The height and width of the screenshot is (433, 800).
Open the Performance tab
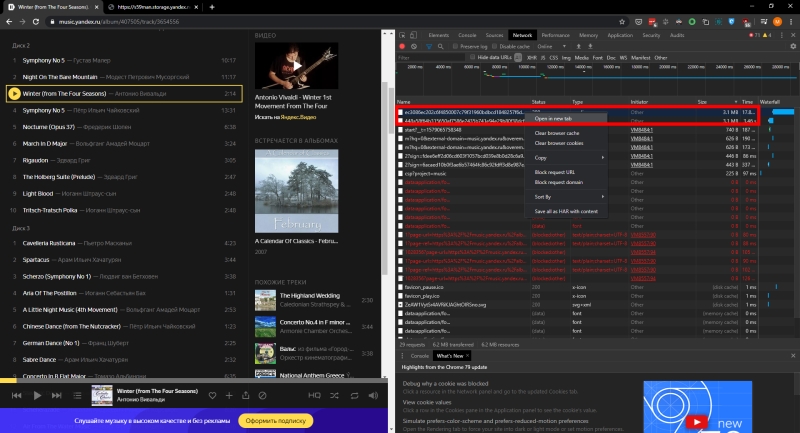556,35
